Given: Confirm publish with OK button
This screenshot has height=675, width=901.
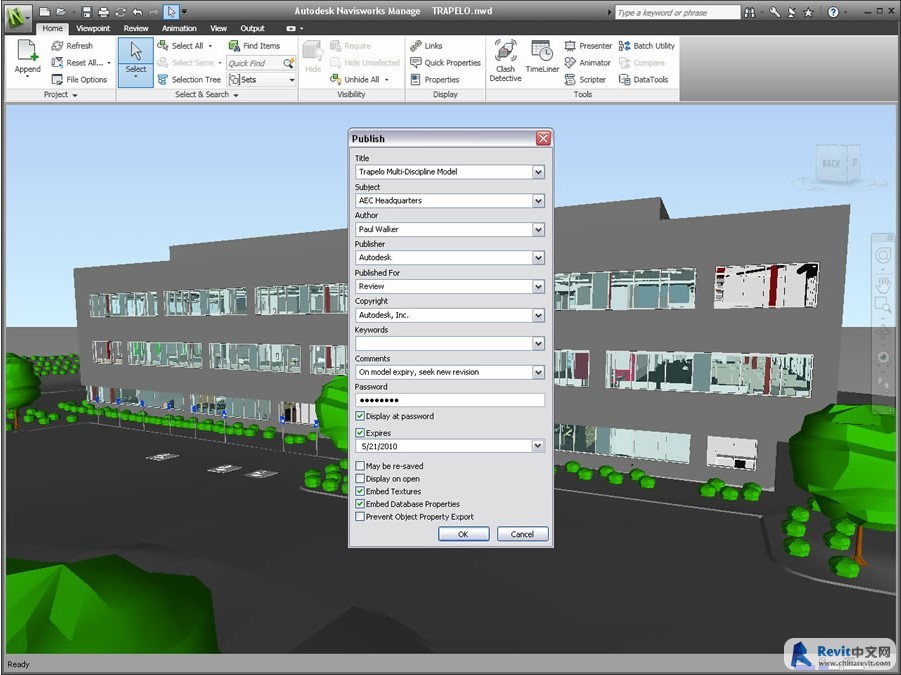Looking at the screenshot, I should [x=463, y=534].
